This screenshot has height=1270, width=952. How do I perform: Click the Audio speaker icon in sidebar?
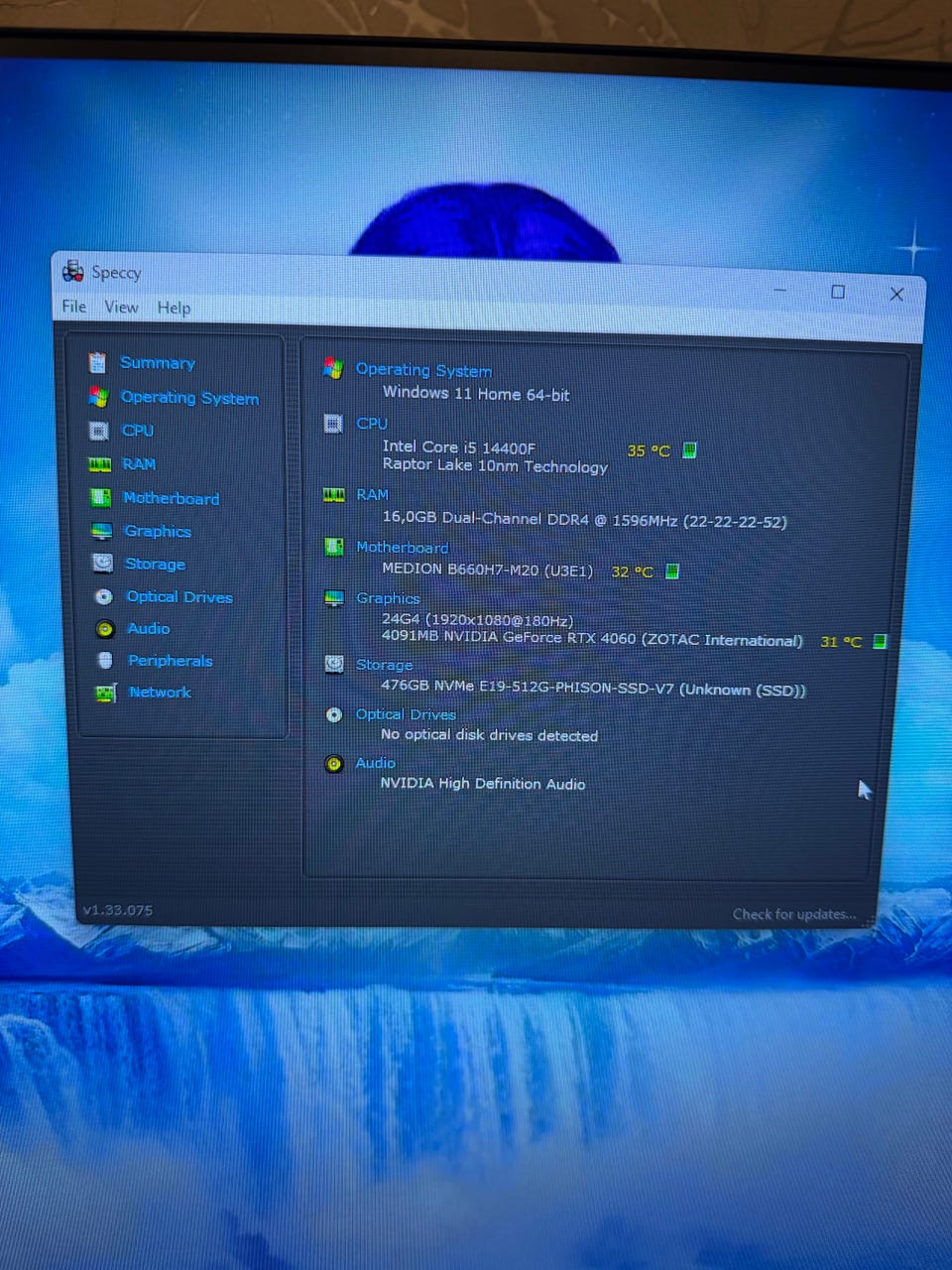(x=105, y=628)
